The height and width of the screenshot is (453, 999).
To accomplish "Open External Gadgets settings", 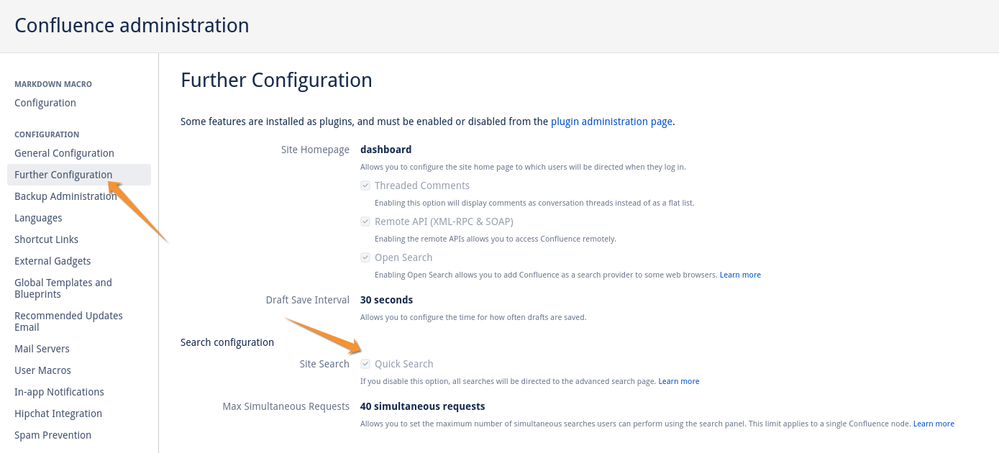I will pos(52,261).
